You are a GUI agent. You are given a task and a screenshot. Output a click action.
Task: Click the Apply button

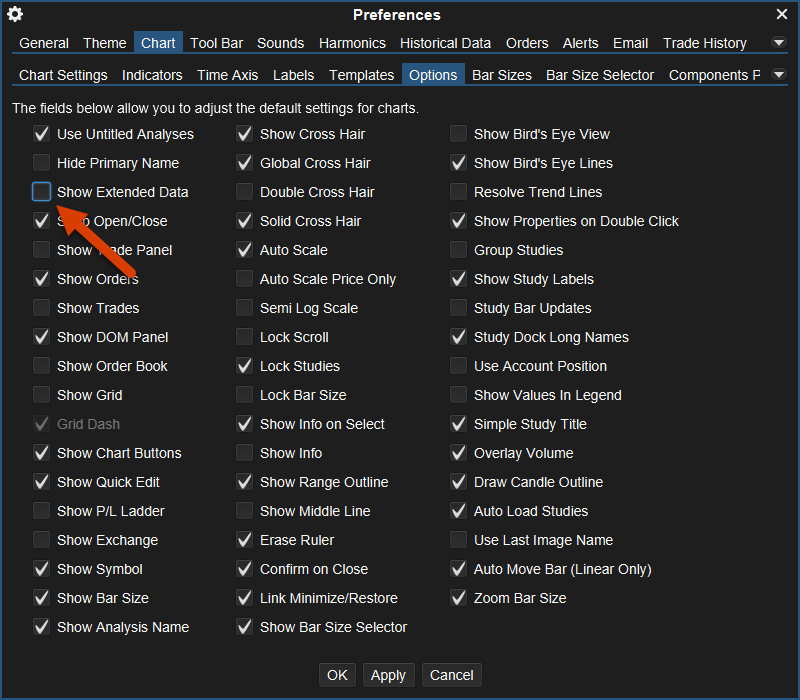pos(388,675)
